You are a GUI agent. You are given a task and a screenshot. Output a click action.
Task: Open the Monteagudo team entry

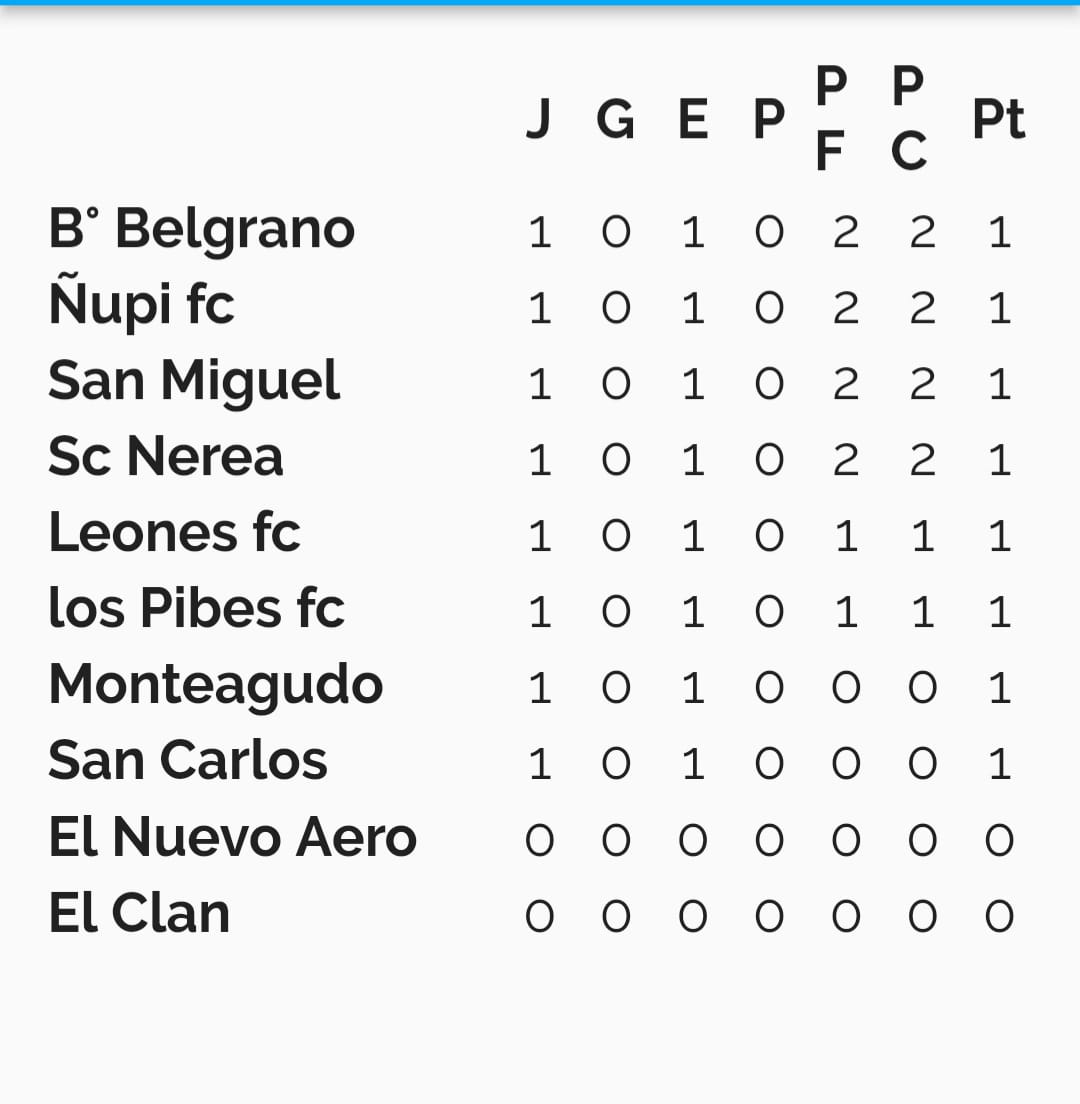(x=215, y=686)
